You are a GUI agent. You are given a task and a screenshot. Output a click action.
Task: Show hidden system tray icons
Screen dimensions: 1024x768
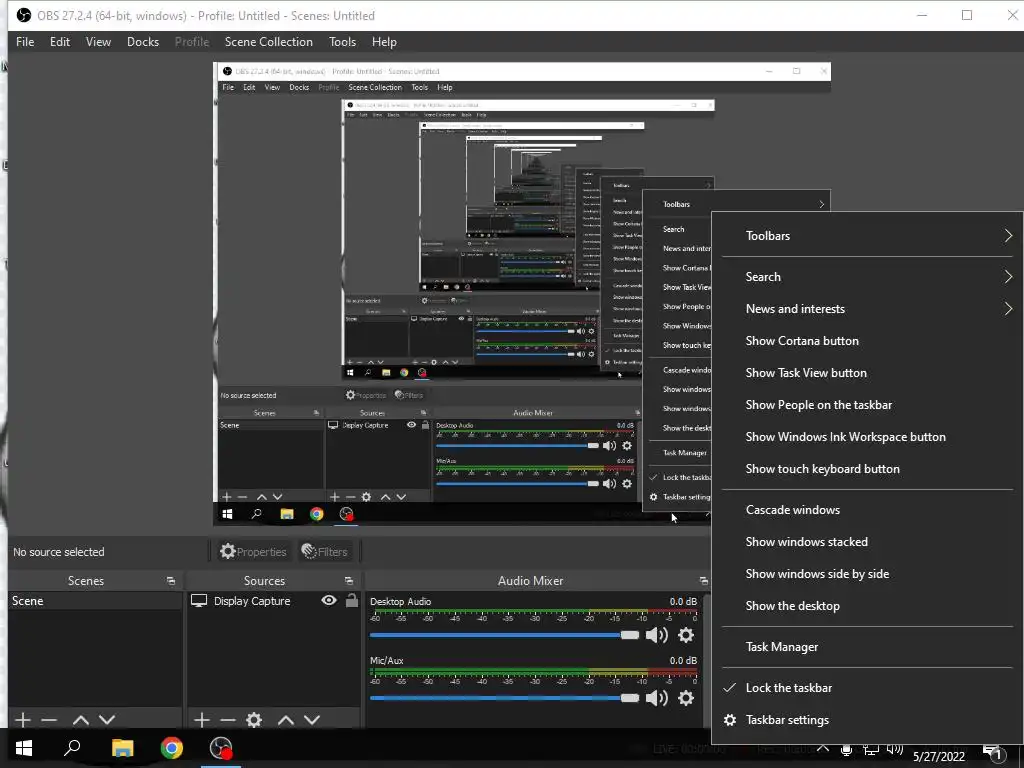pyautogui.click(x=823, y=748)
